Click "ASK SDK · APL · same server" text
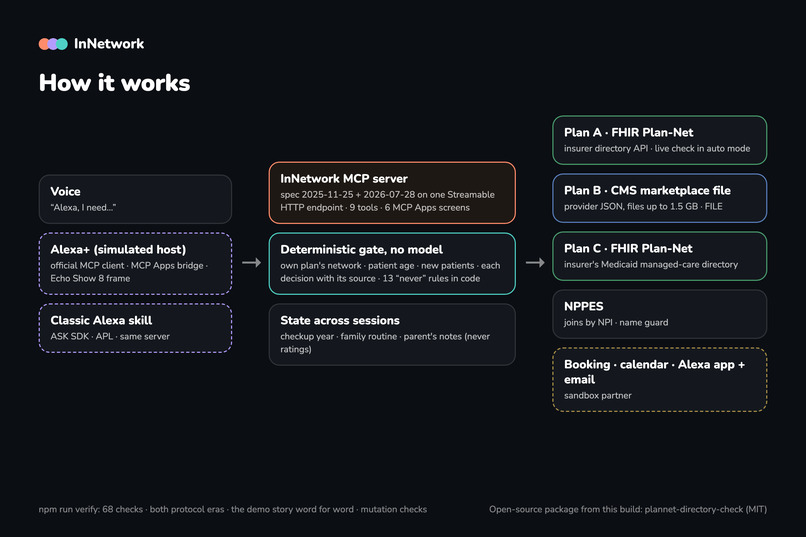This screenshot has height=537, width=806. pos(110,337)
